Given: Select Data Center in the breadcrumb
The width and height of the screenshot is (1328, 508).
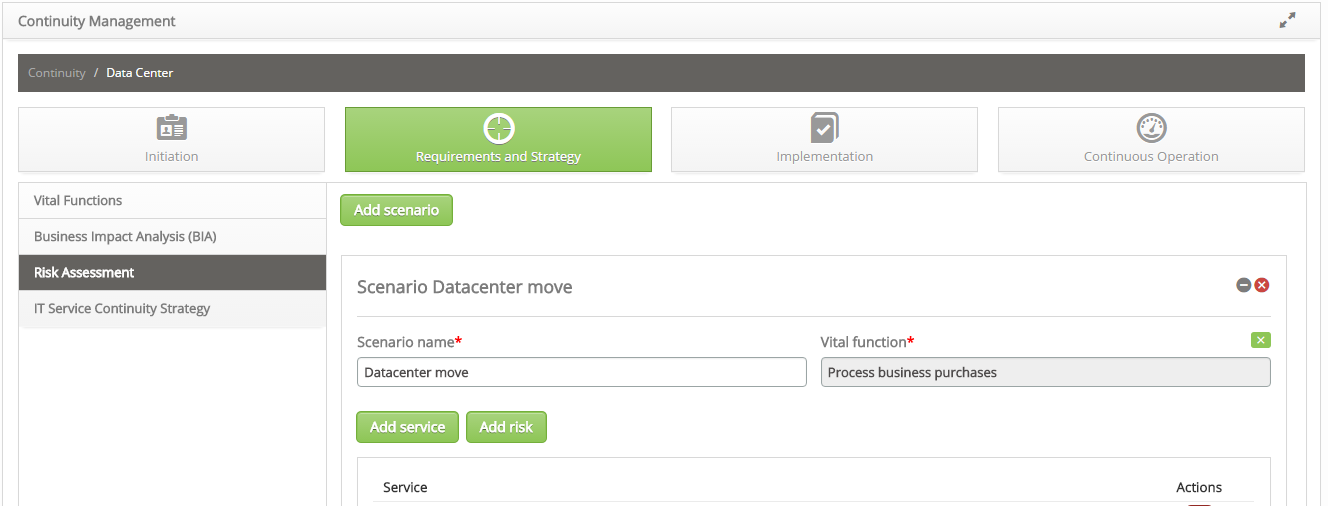Looking at the screenshot, I should [x=139, y=73].
